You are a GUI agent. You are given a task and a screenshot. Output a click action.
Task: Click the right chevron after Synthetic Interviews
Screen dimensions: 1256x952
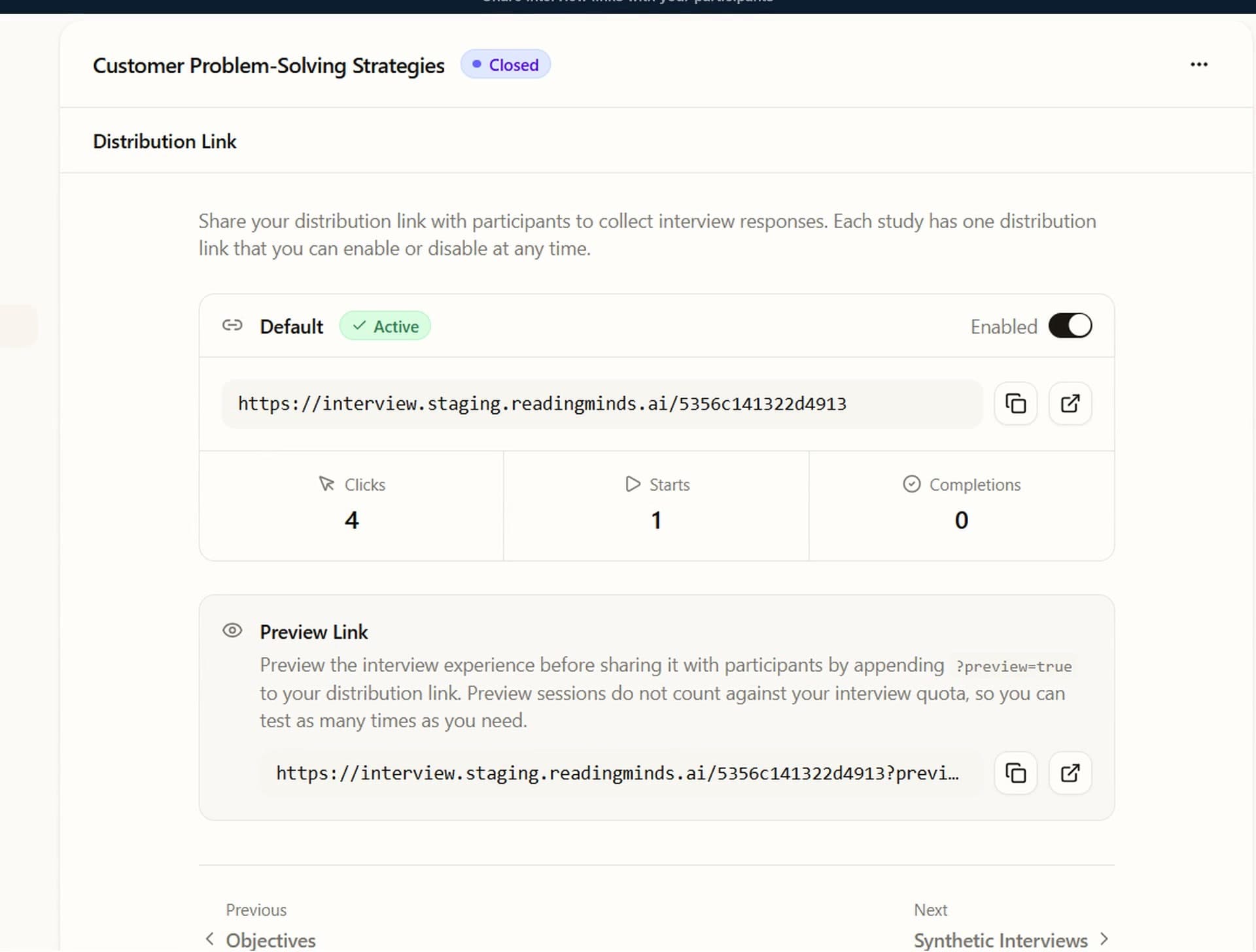click(x=1104, y=939)
